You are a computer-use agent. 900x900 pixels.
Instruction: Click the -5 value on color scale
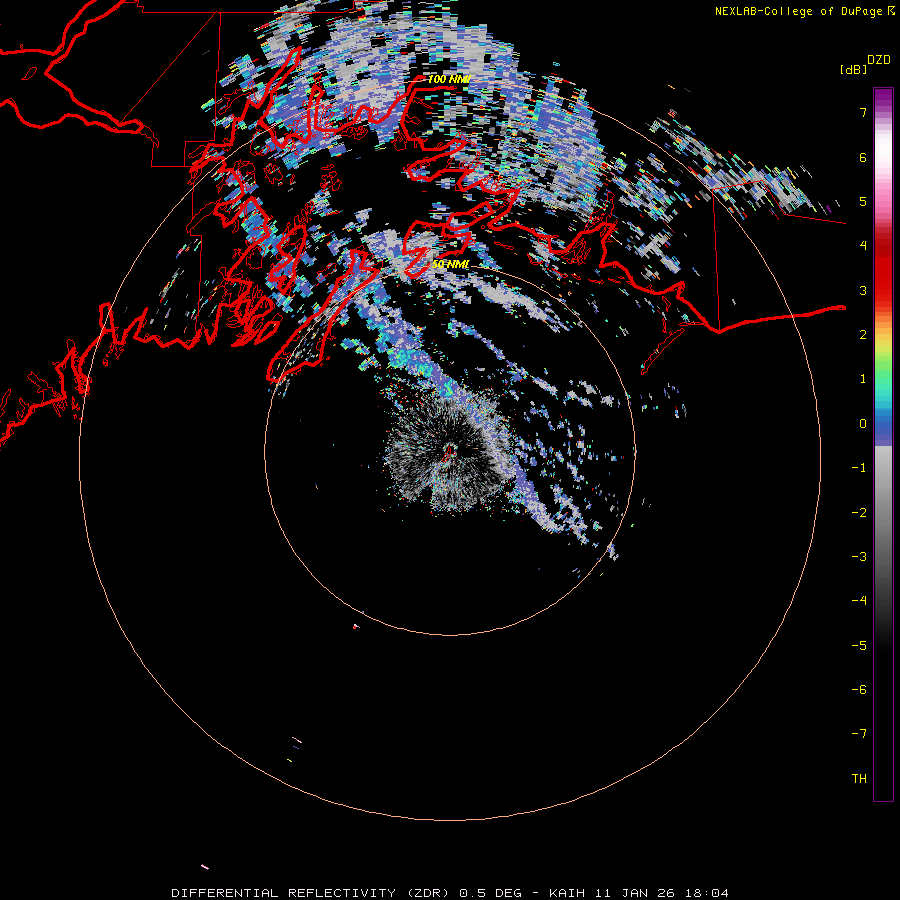point(859,646)
